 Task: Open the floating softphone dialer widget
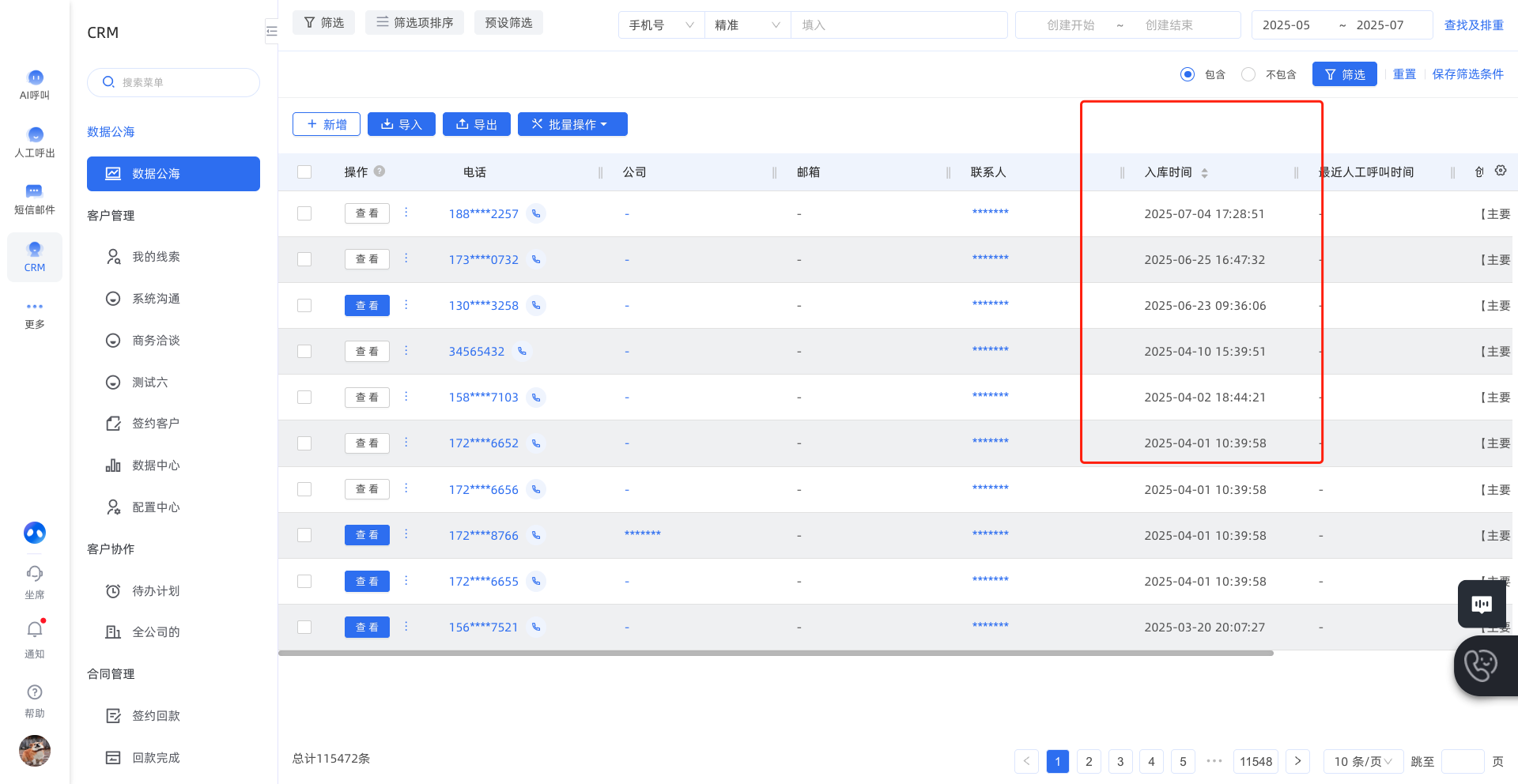pyautogui.click(x=1486, y=665)
